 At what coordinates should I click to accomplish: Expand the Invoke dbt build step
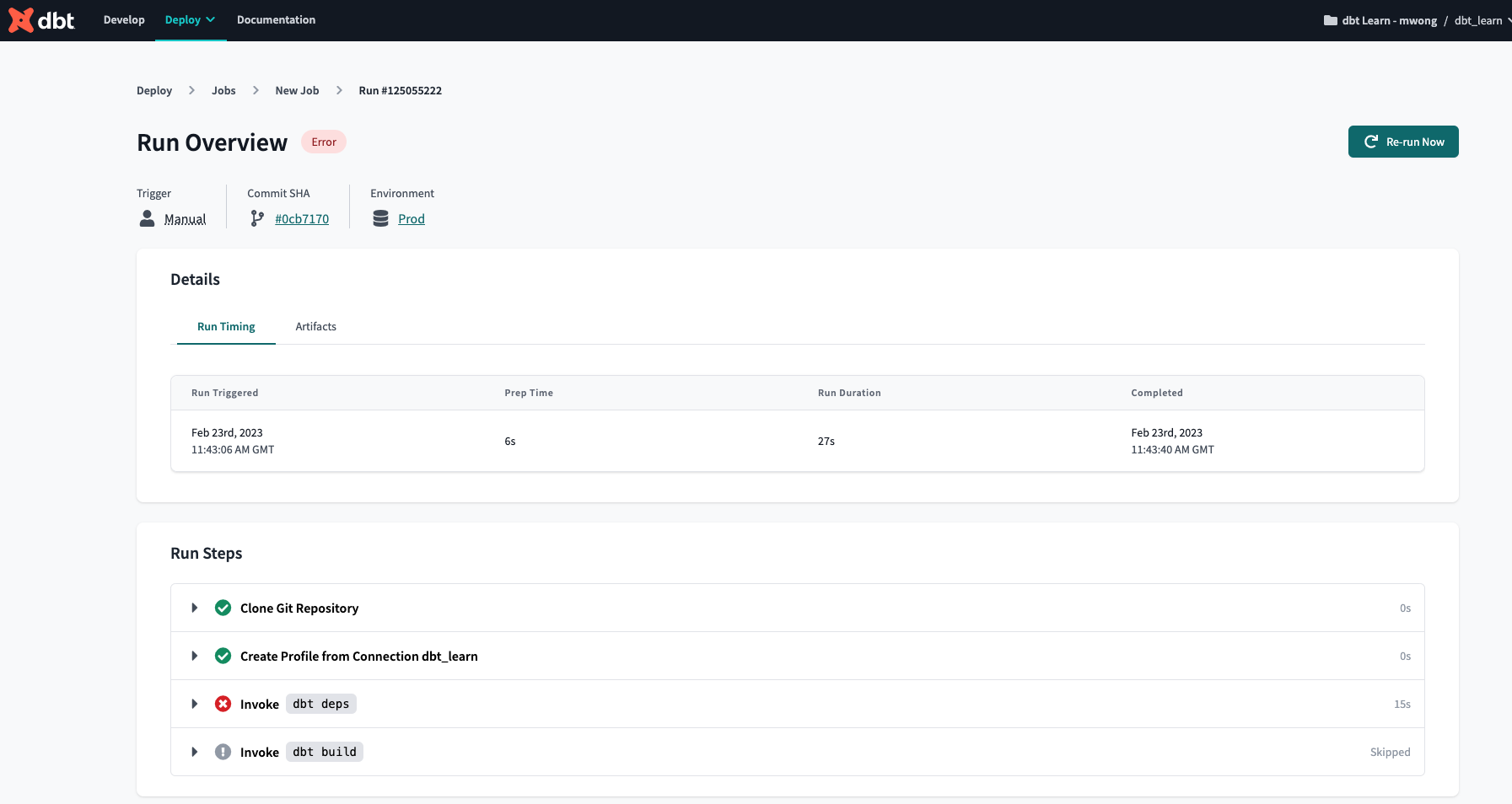pos(195,753)
